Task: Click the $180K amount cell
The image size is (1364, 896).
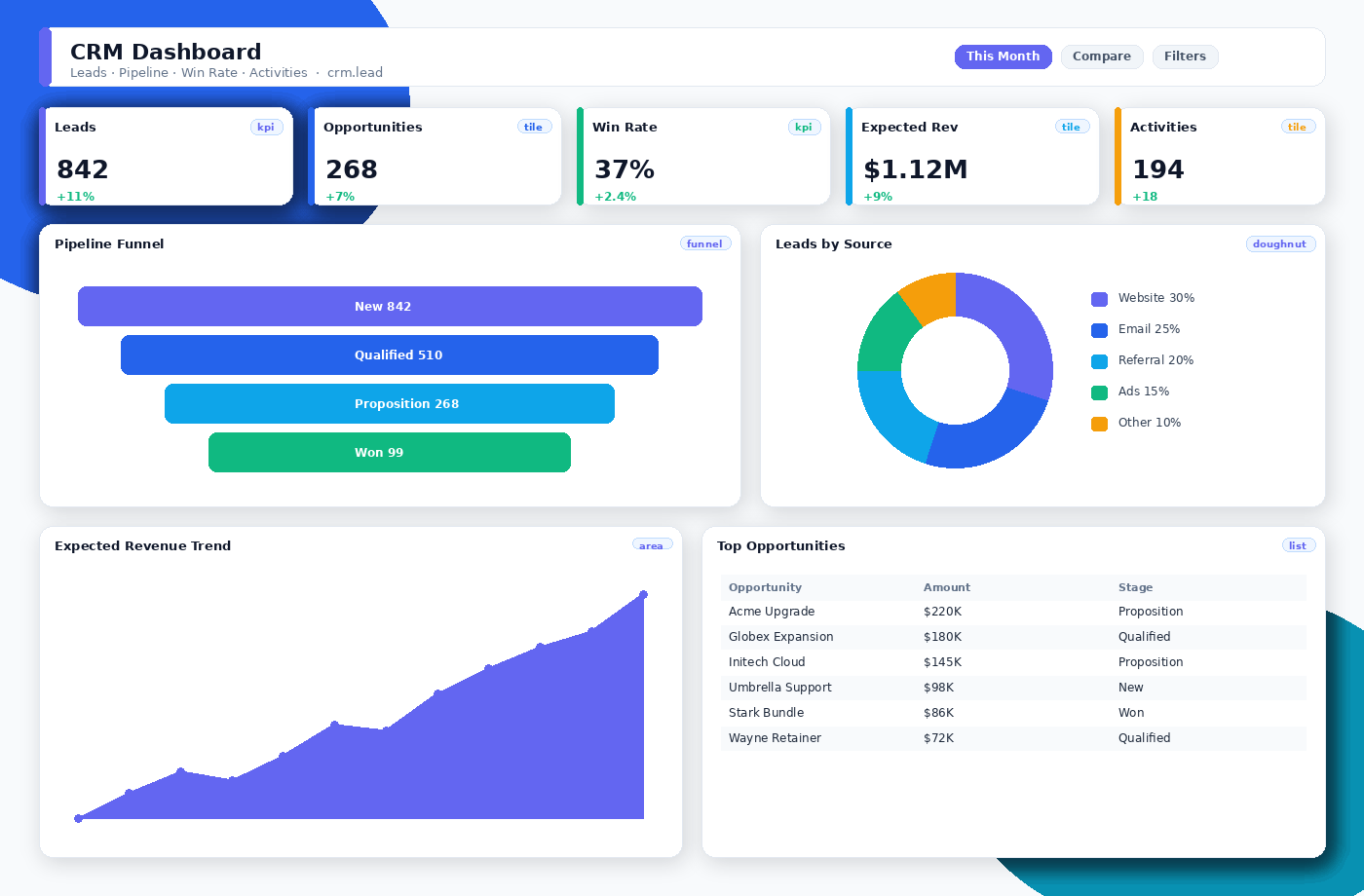Action: 942,637
